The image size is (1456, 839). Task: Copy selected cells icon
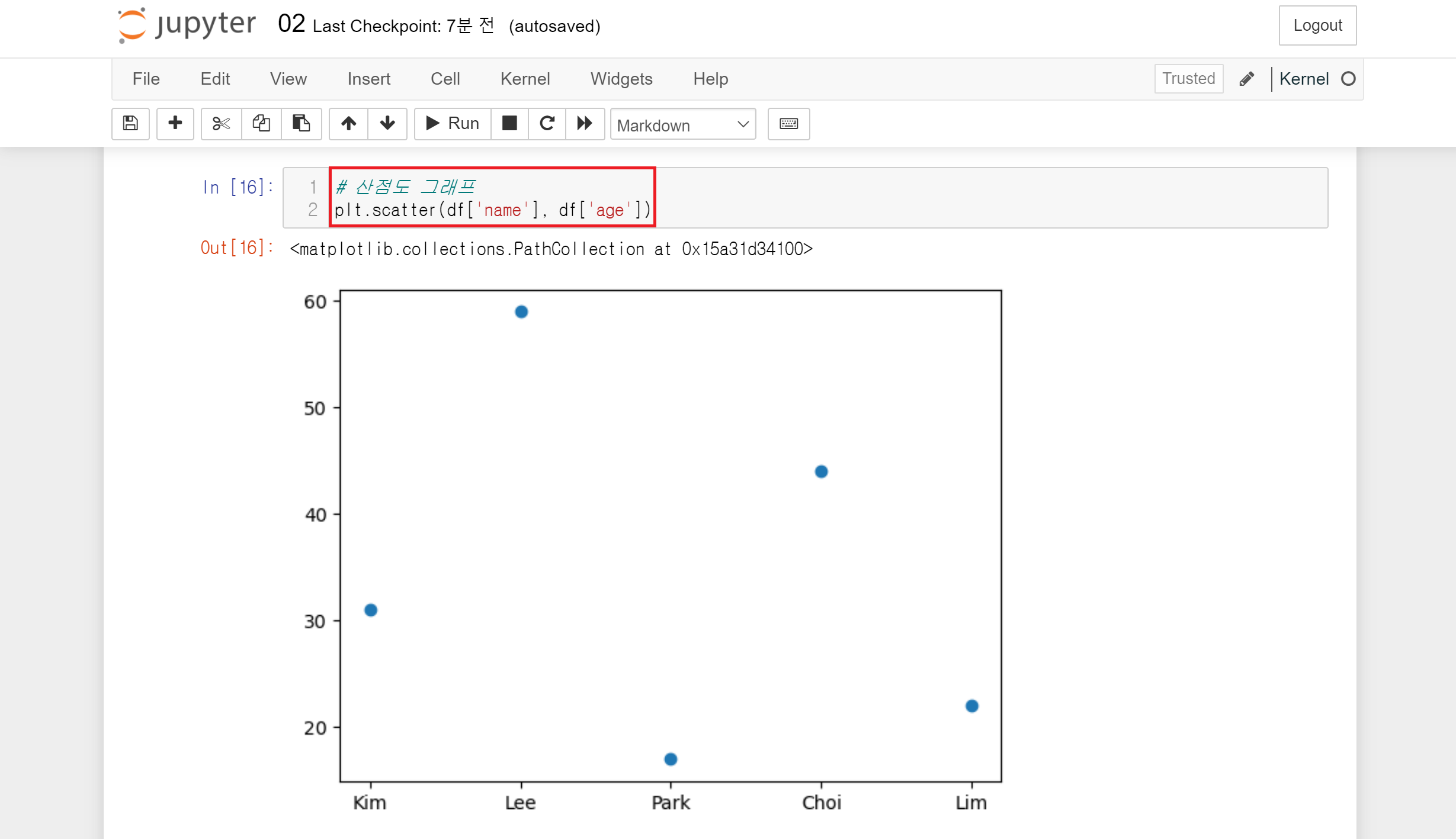click(x=261, y=123)
